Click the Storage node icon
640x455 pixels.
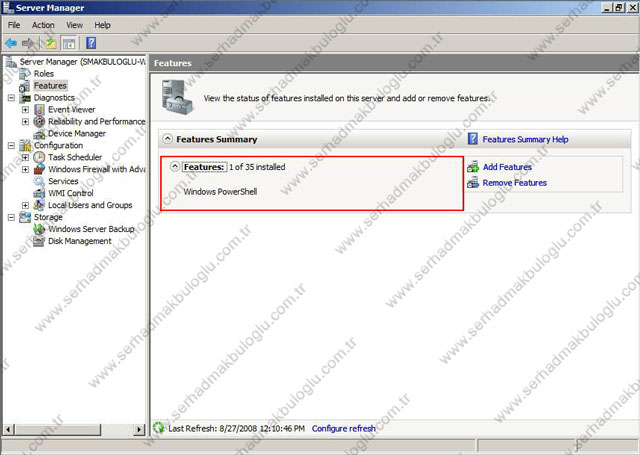click(25, 217)
